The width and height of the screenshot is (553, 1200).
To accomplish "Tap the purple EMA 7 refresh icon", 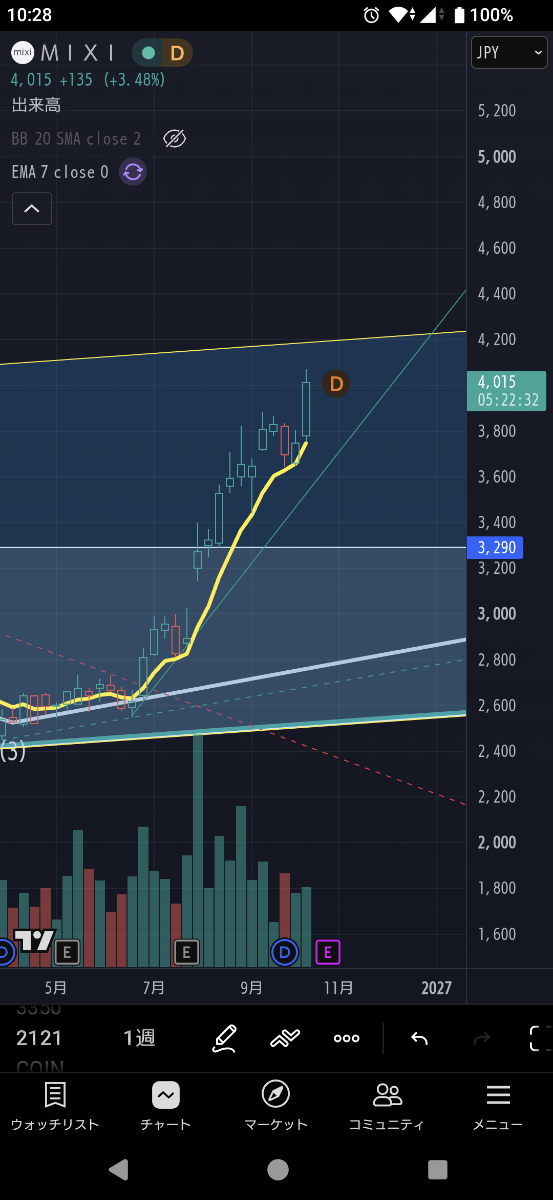I will tap(133, 172).
